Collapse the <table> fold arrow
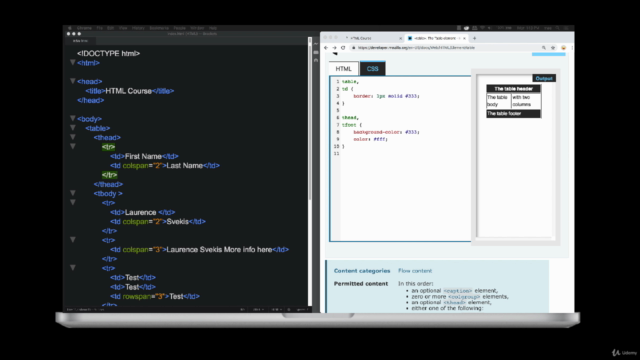640x360 pixels. click(73, 128)
